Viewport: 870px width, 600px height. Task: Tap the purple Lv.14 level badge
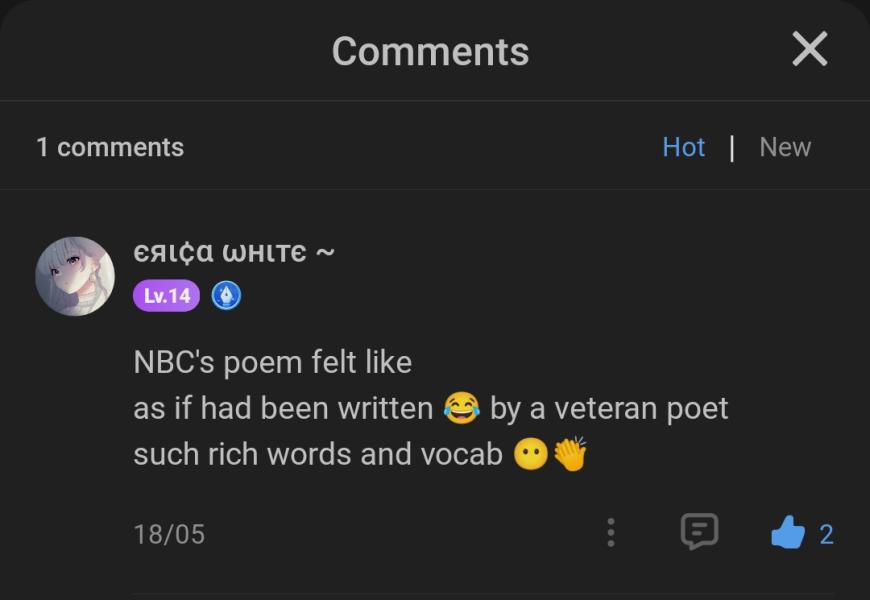(x=166, y=296)
